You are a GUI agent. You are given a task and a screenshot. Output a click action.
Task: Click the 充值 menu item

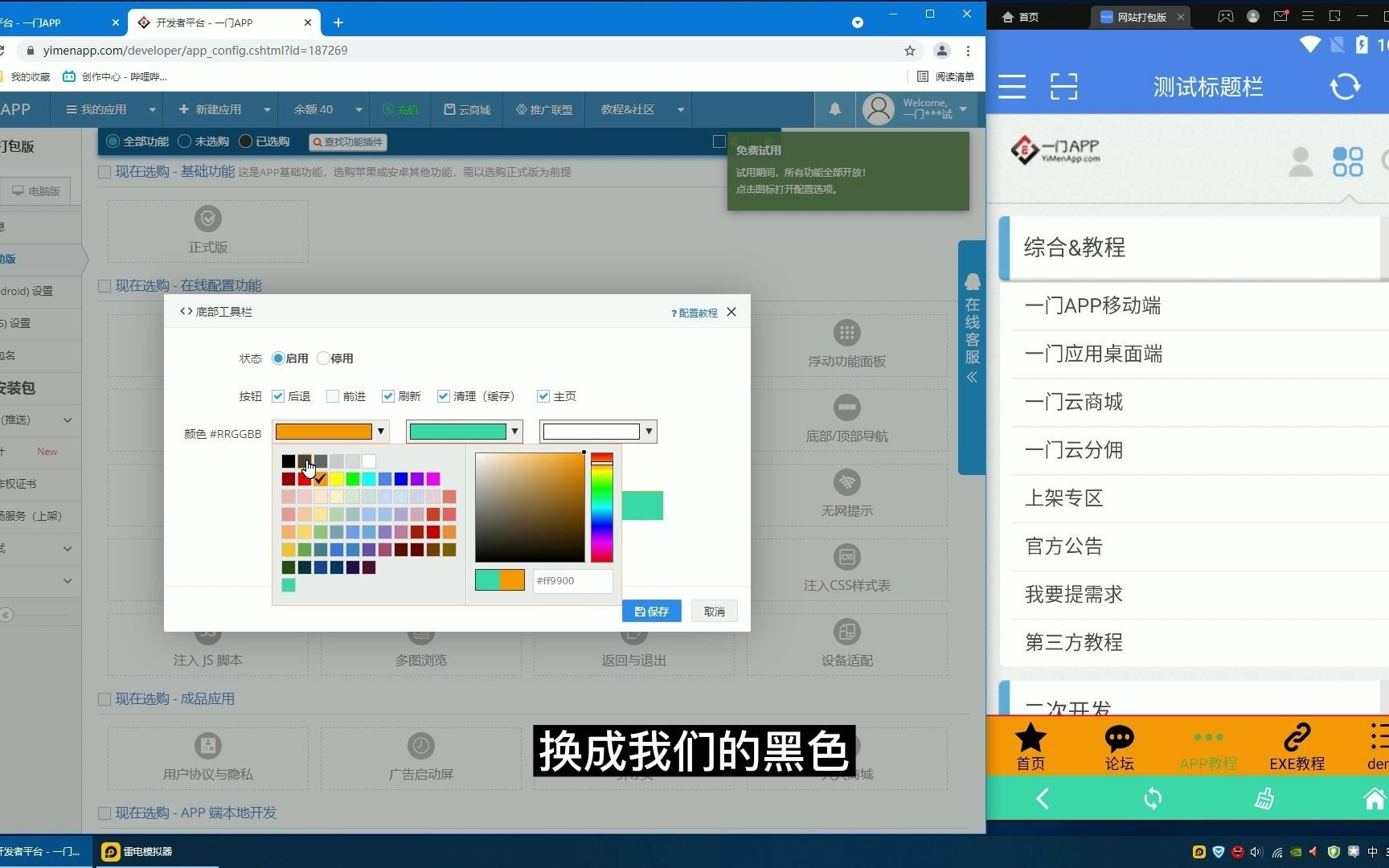400,109
